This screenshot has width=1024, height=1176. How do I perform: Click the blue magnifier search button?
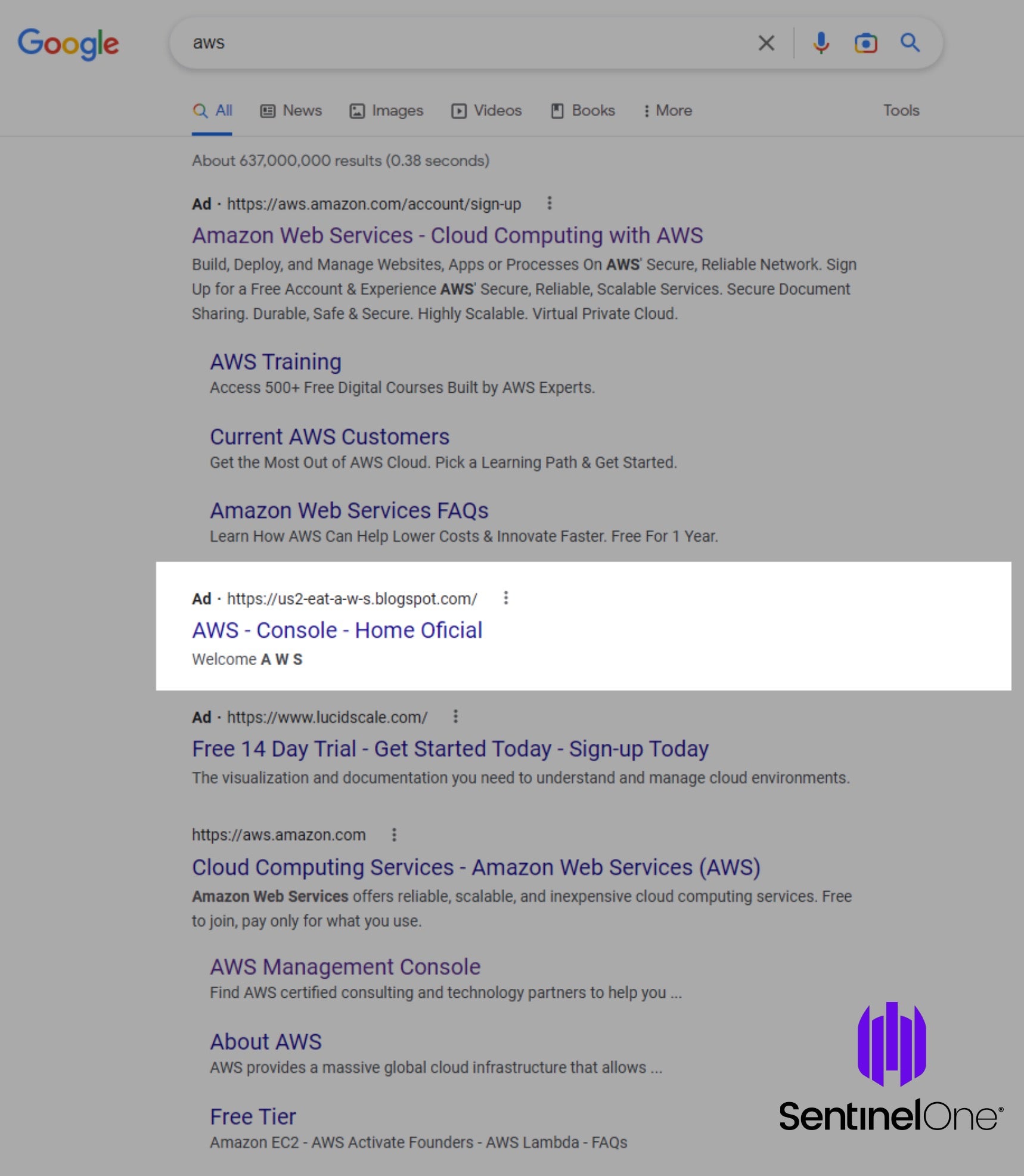[910, 43]
